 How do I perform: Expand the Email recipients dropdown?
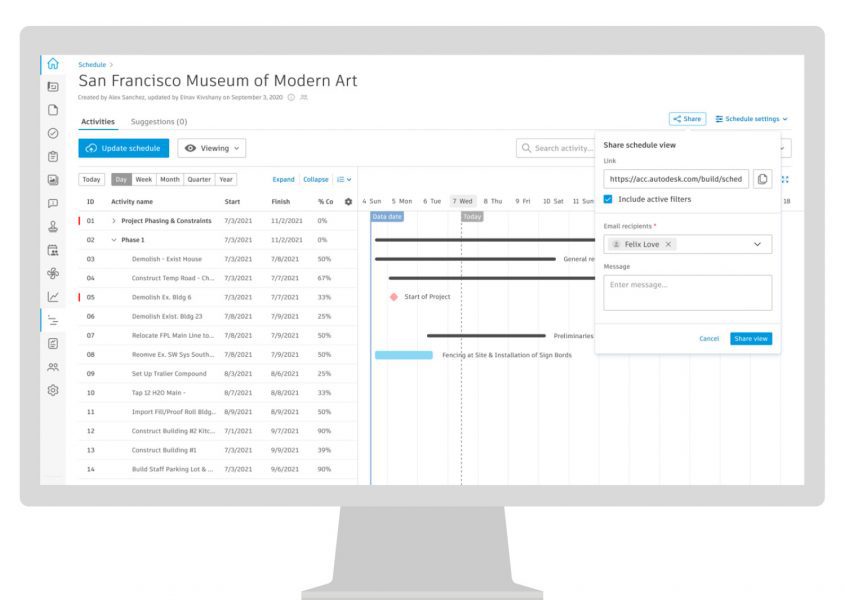759,243
